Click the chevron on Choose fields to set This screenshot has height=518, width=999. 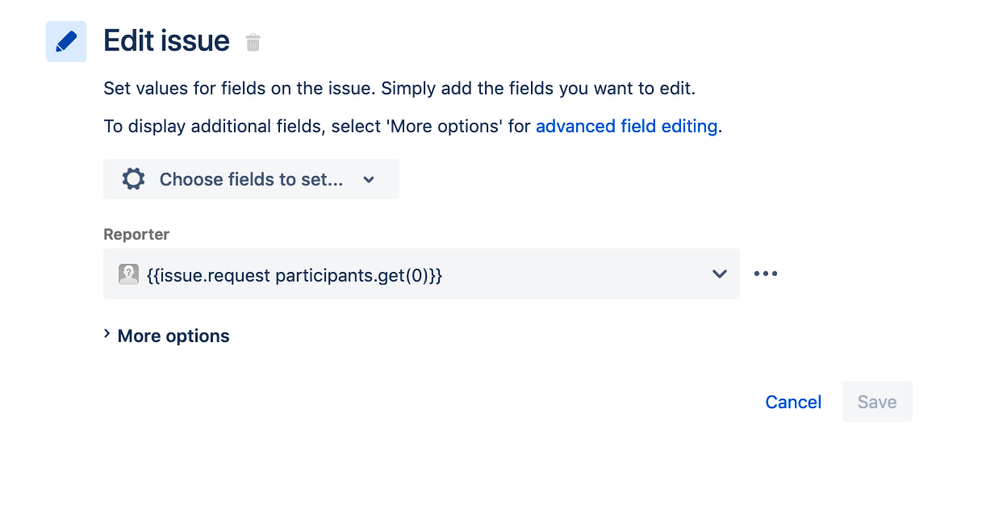click(x=369, y=180)
